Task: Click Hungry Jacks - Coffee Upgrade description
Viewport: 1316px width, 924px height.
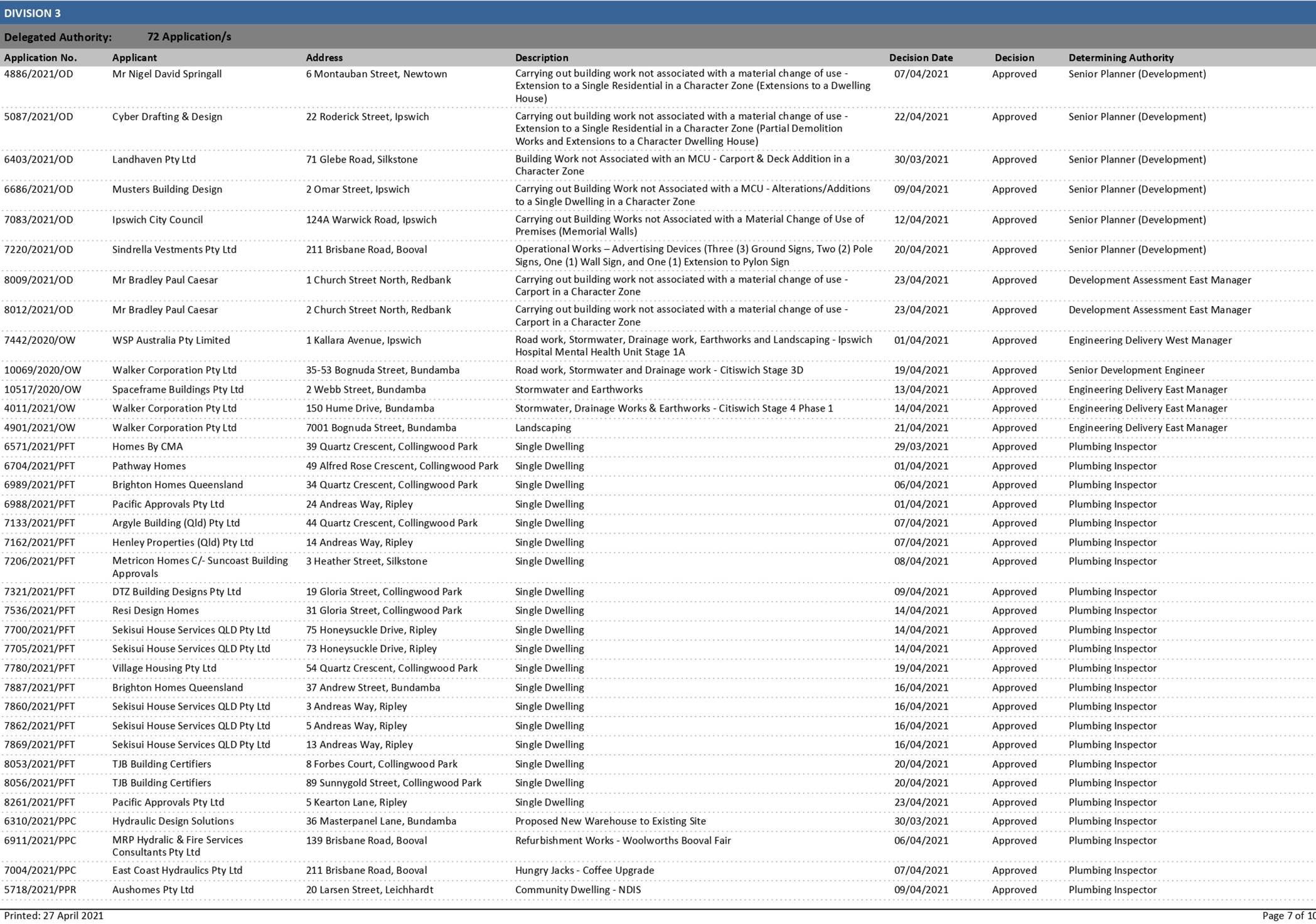Action: 584,871
